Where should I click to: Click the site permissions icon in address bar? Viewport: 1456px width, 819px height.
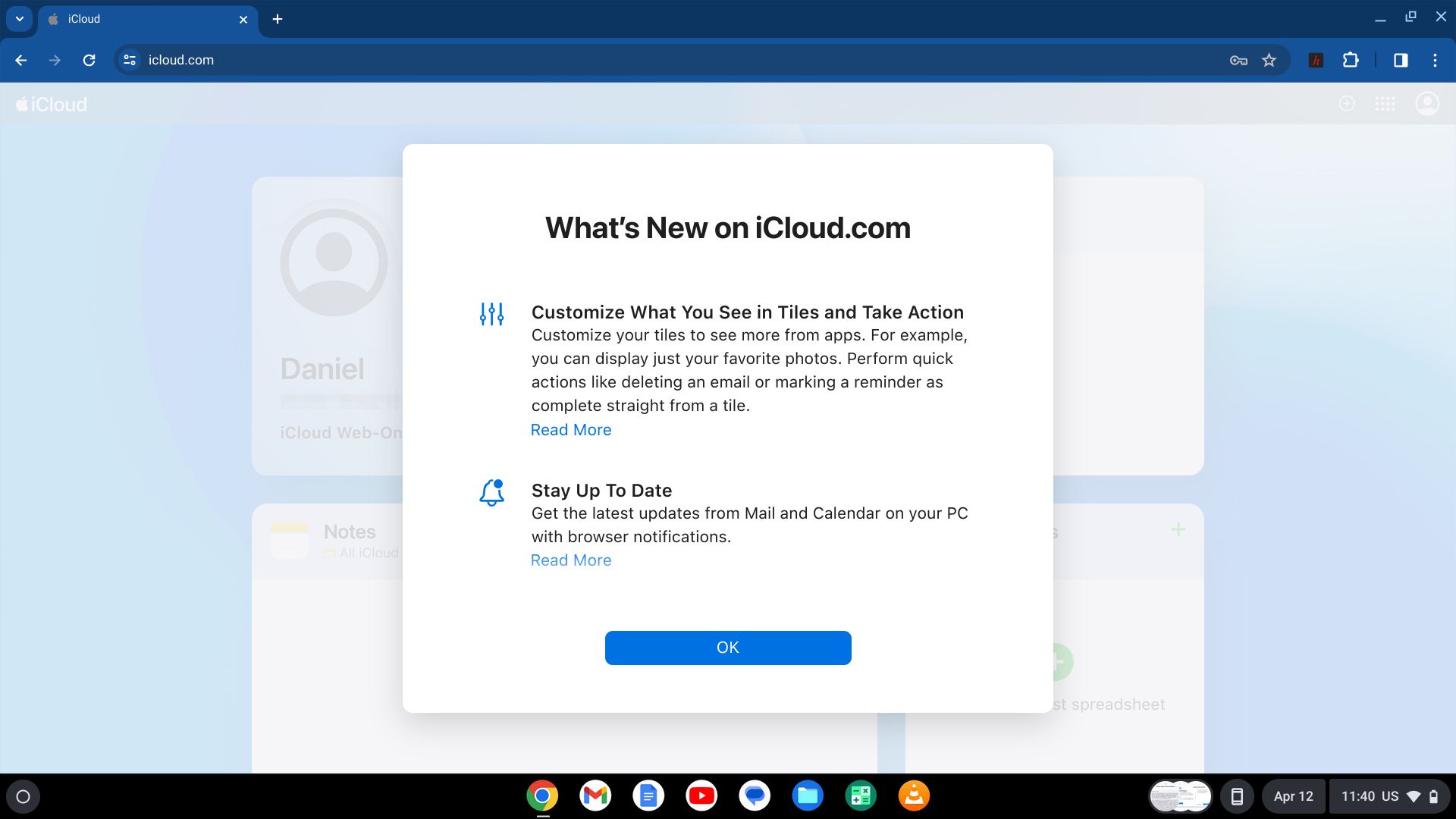click(x=129, y=60)
